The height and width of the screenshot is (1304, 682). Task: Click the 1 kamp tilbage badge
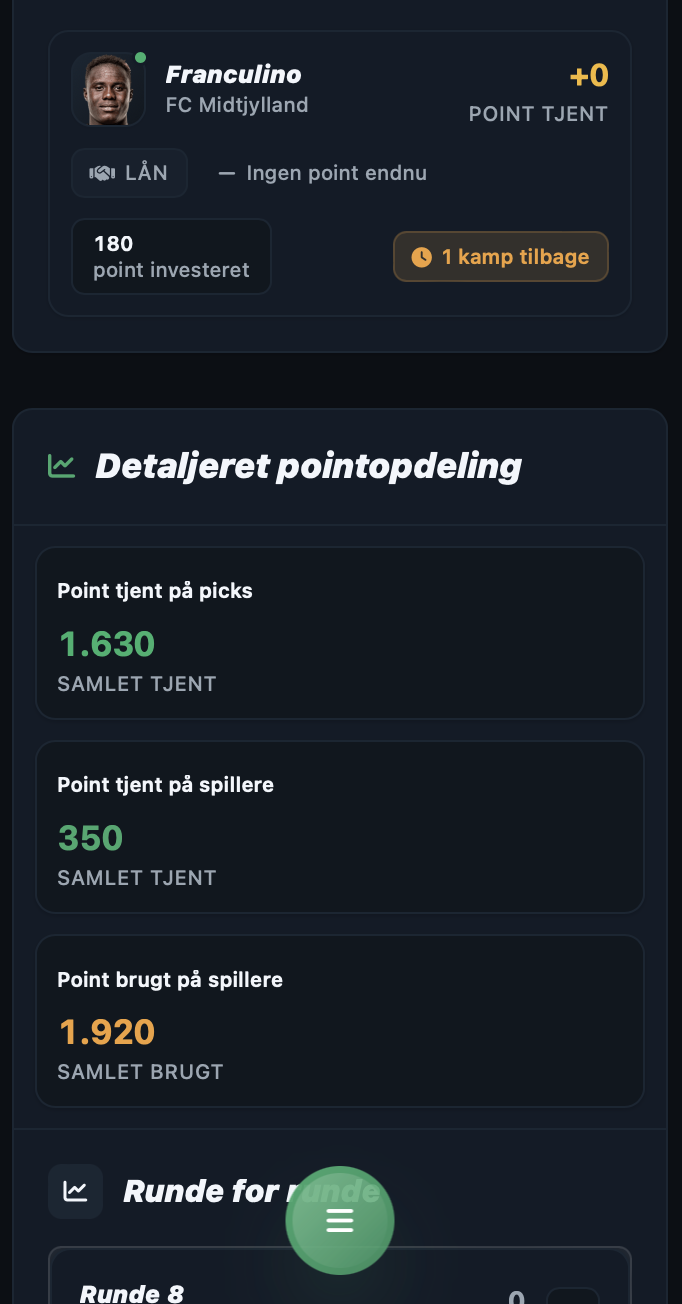tap(501, 257)
